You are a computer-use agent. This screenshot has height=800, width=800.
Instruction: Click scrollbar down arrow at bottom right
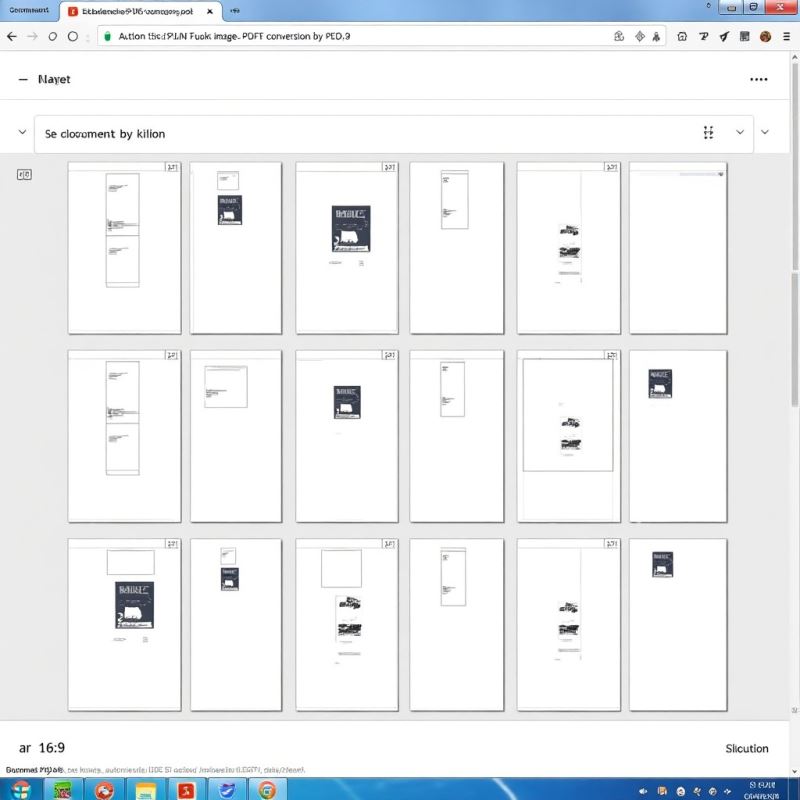pos(794,771)
